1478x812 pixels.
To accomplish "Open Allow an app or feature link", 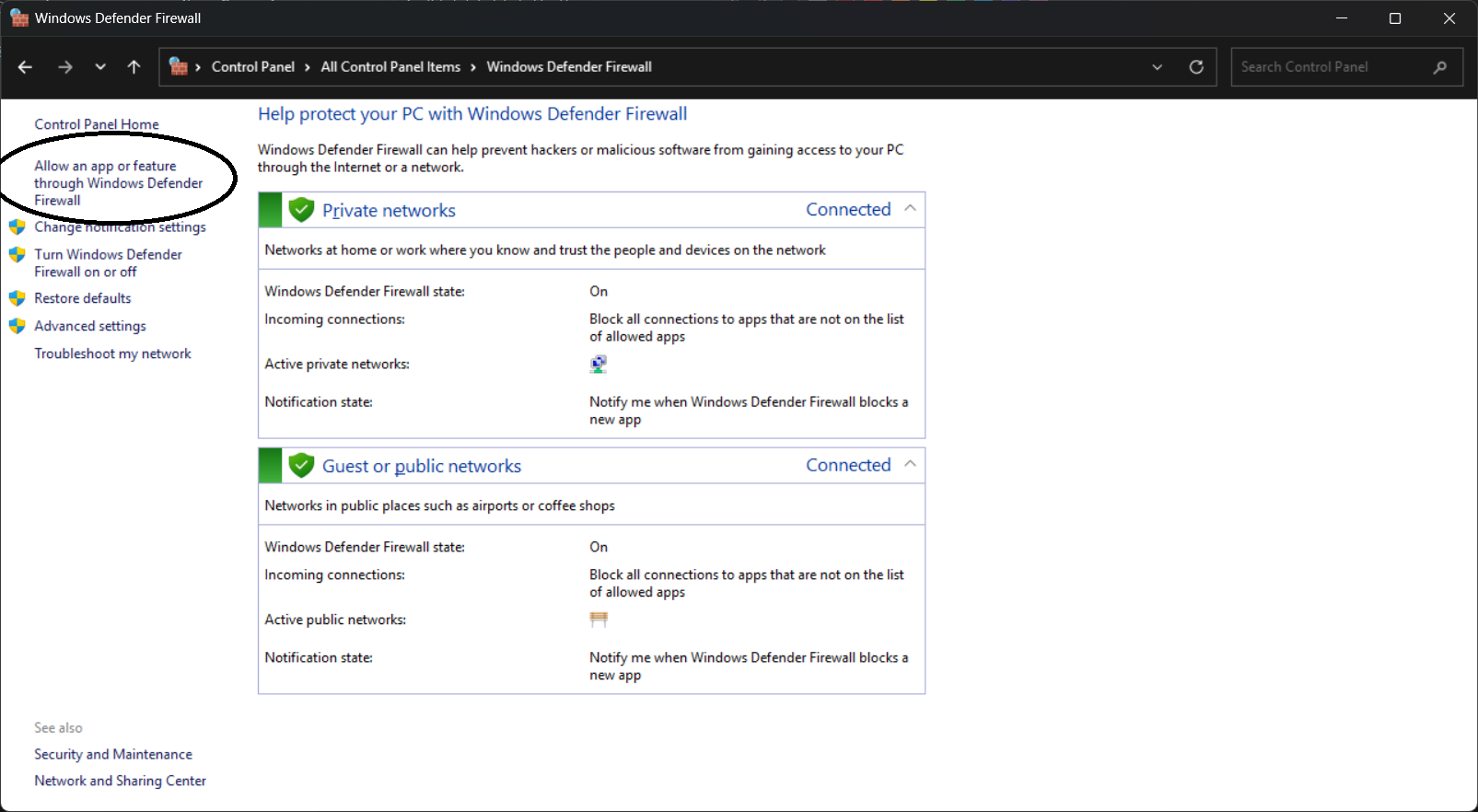I will (x=119, y=183).
